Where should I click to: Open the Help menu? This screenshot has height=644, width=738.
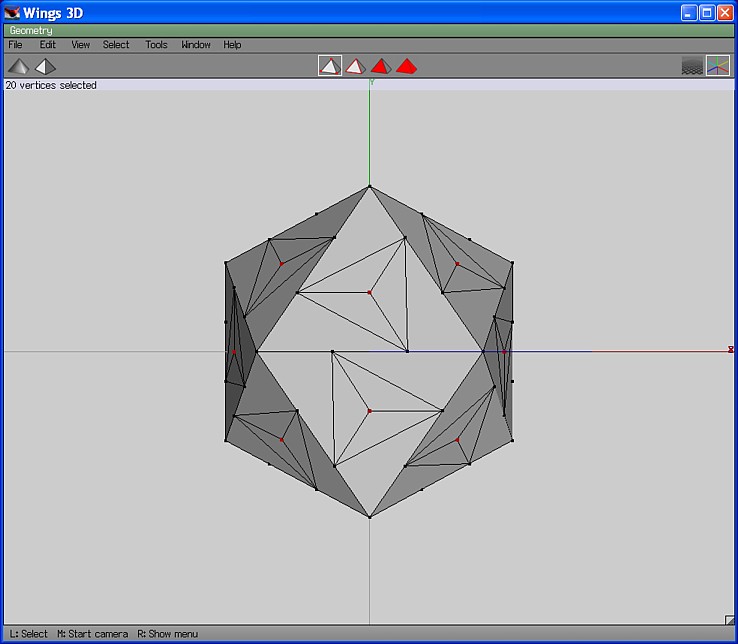tap(232, 45)
